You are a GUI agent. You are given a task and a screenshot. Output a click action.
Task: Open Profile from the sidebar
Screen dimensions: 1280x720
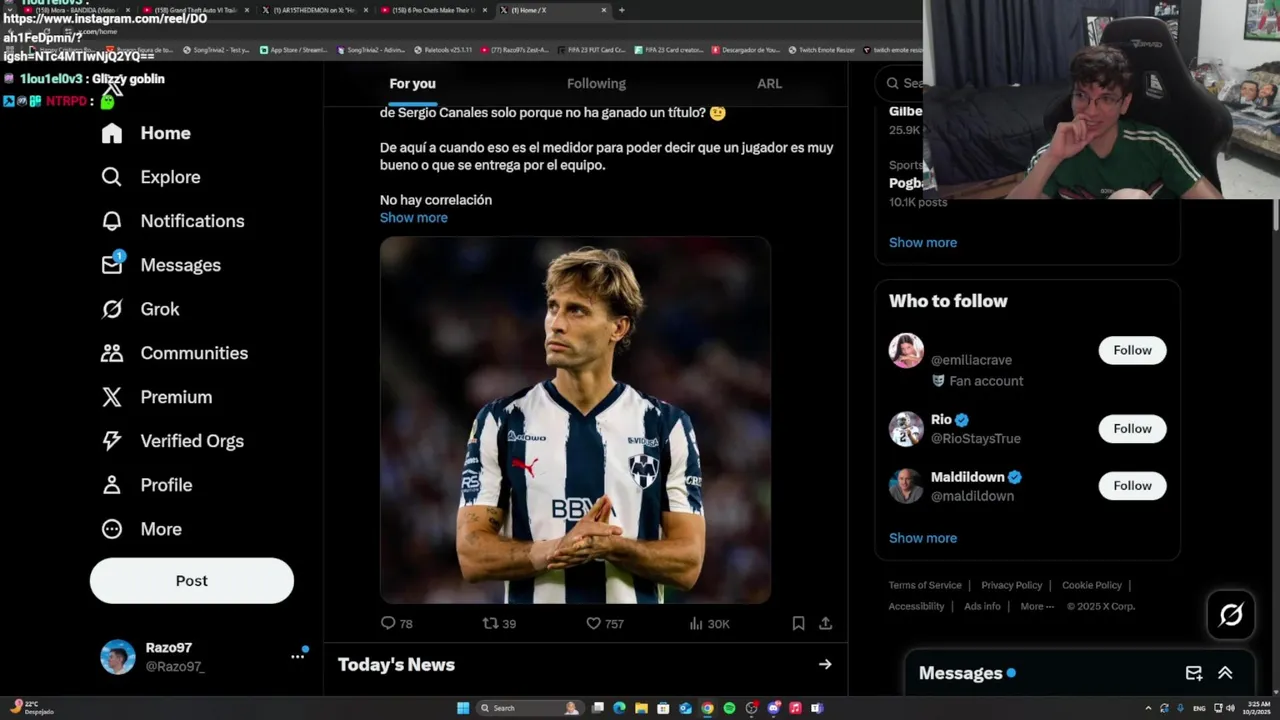(x=146, y=485)
